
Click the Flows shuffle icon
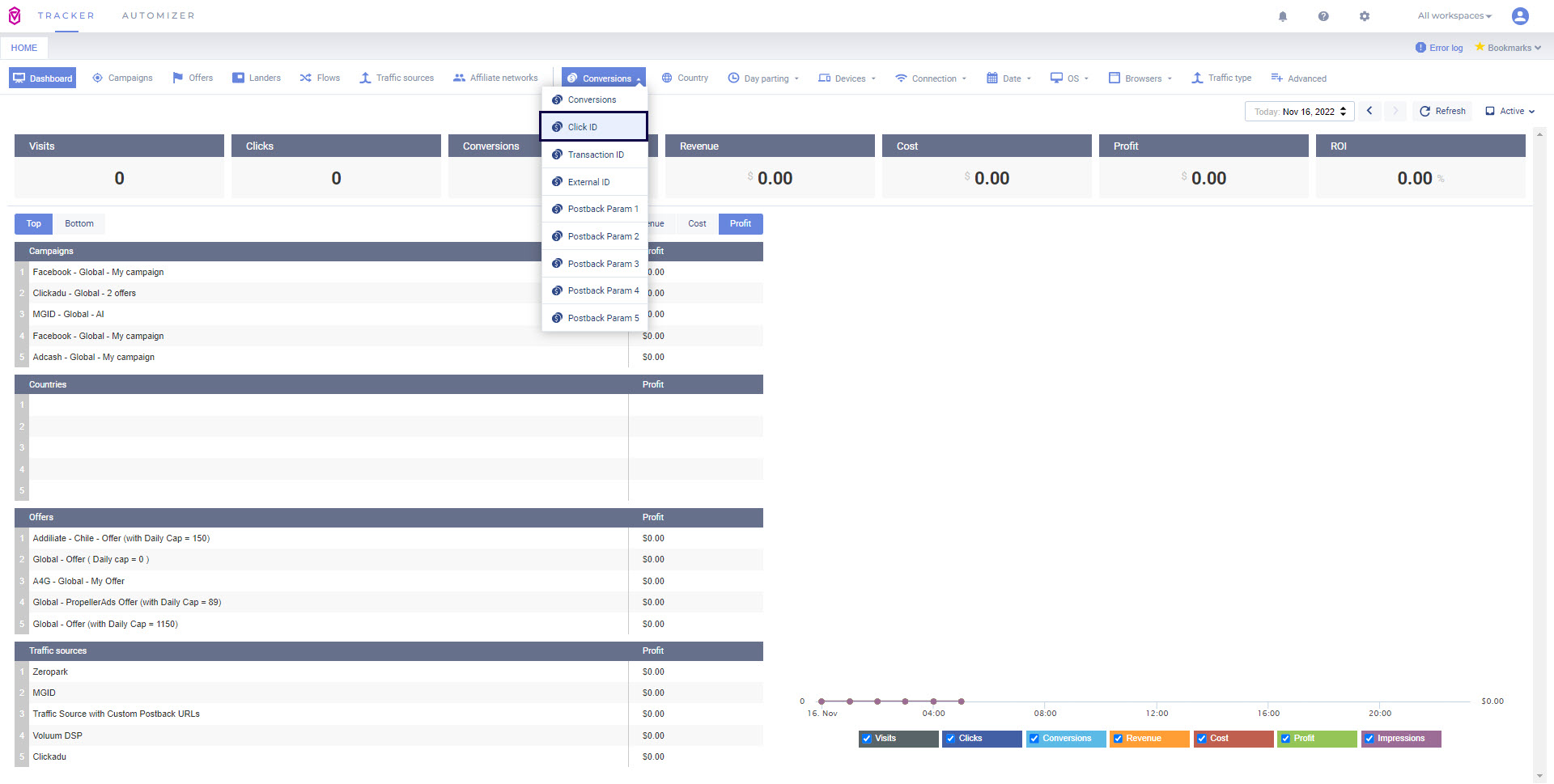(306, 78)
